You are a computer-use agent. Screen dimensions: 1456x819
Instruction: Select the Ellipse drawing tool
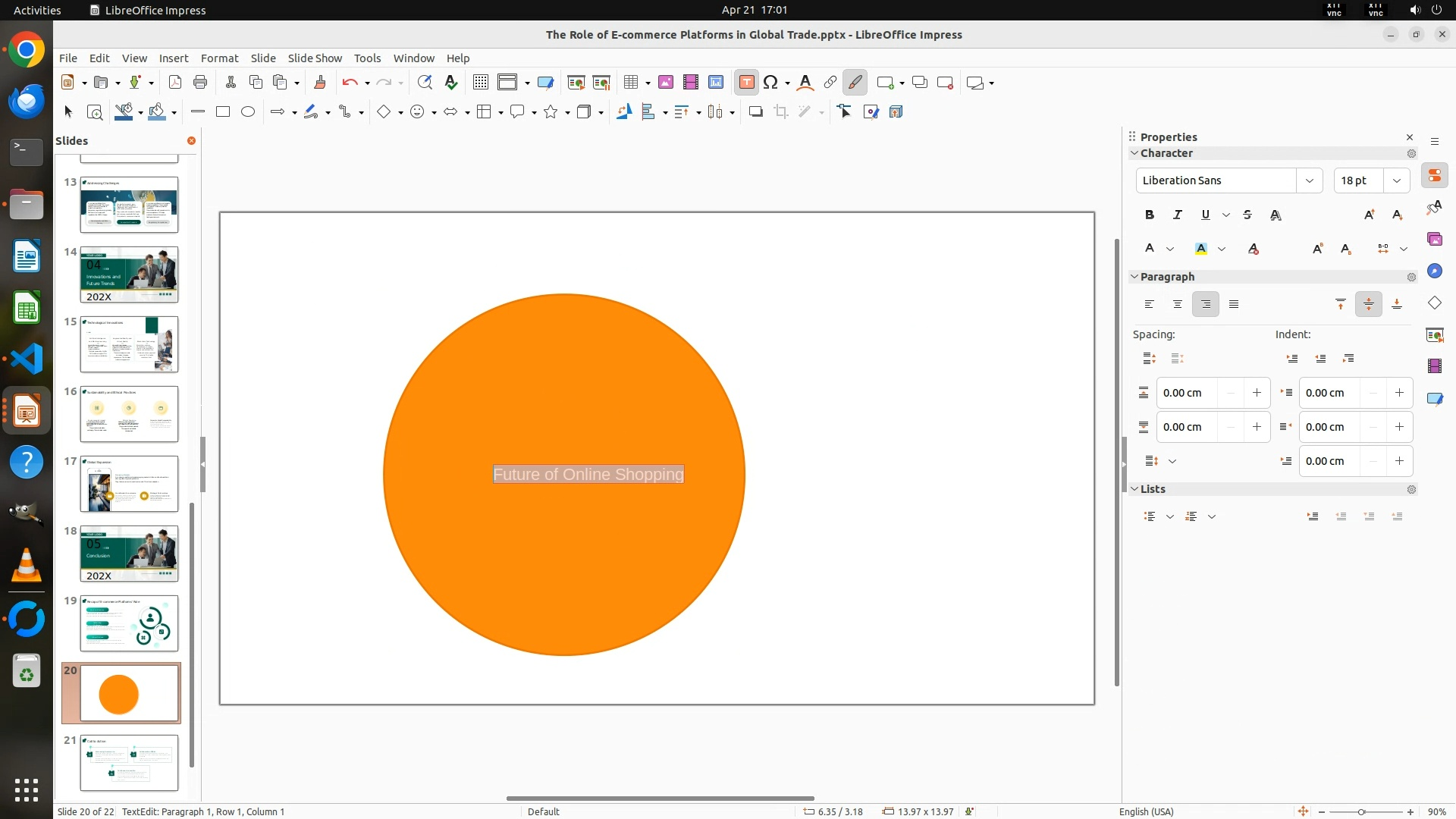click(x=248, y=112)
